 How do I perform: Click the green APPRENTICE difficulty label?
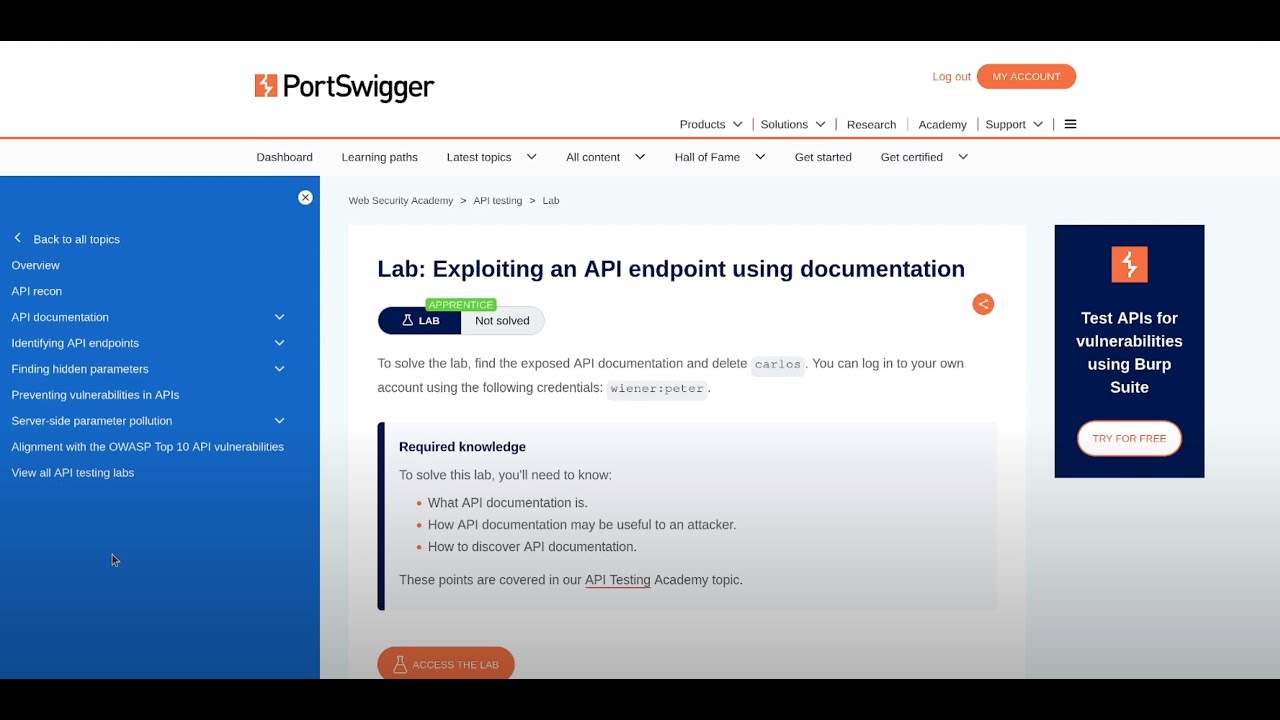pyautogui.click(x=461, y=305)
